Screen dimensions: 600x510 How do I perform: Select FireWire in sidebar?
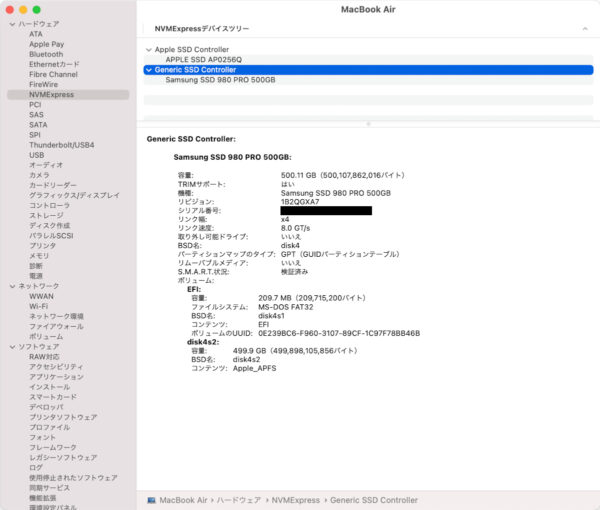pos(44,85)
